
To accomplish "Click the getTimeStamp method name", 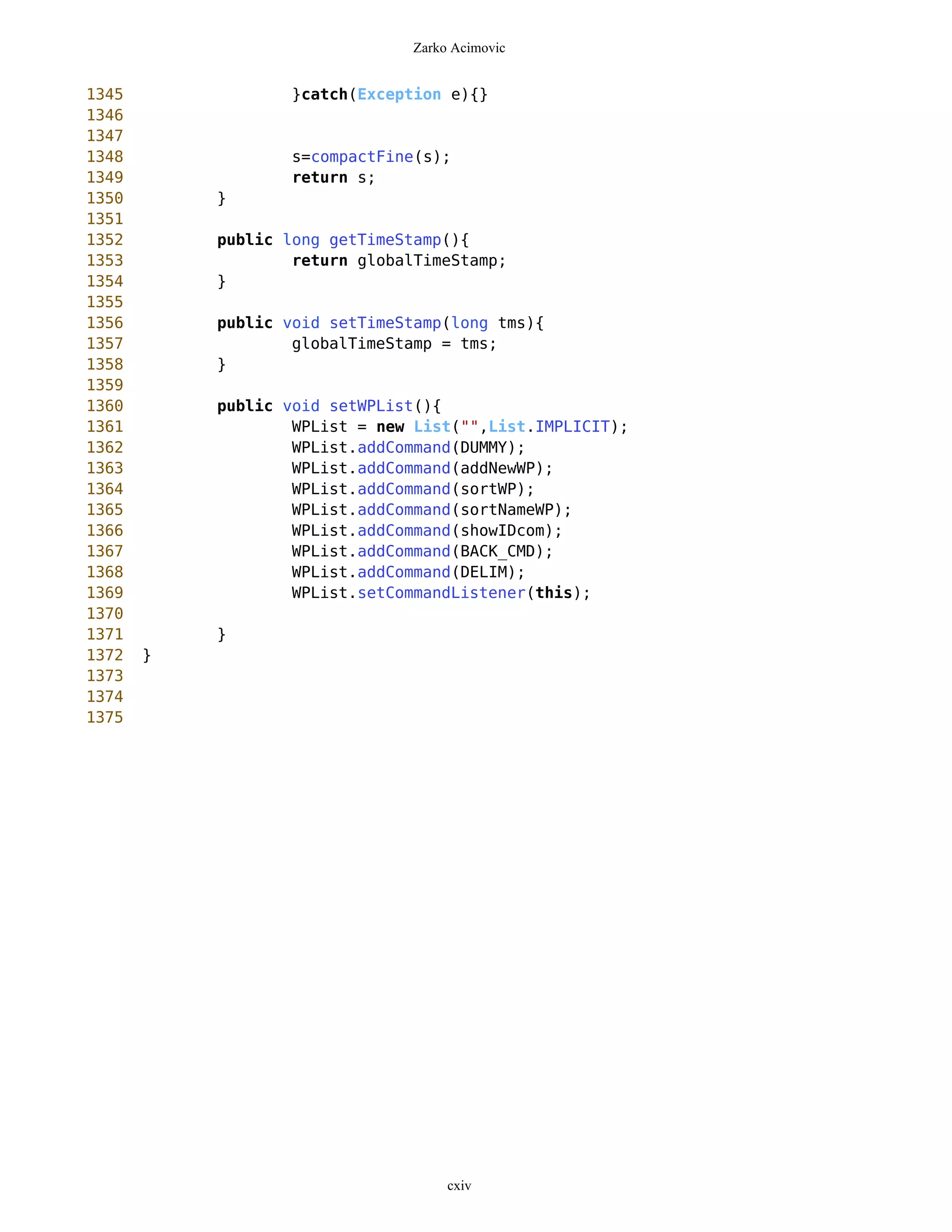I will pos(384,240).
